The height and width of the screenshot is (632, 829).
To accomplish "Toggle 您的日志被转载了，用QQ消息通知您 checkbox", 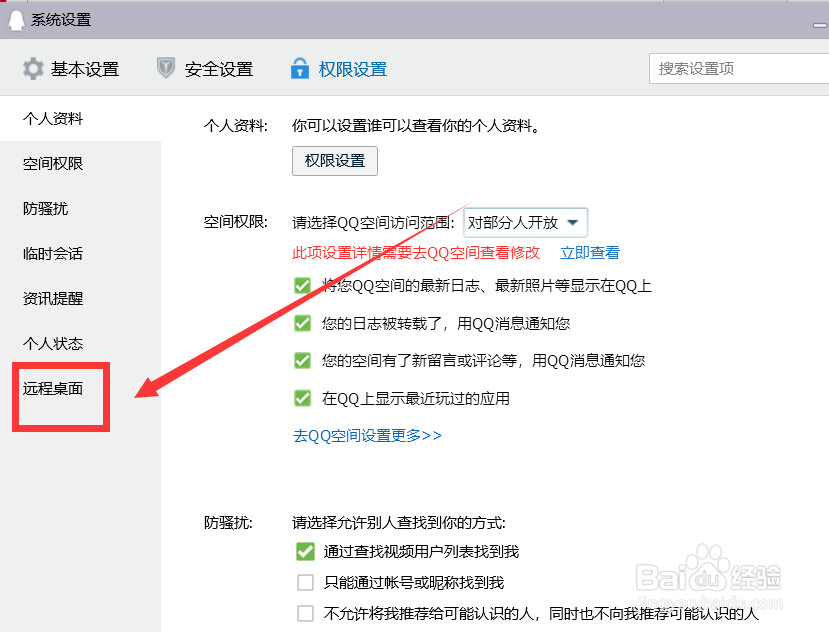I will click(302, 323).
